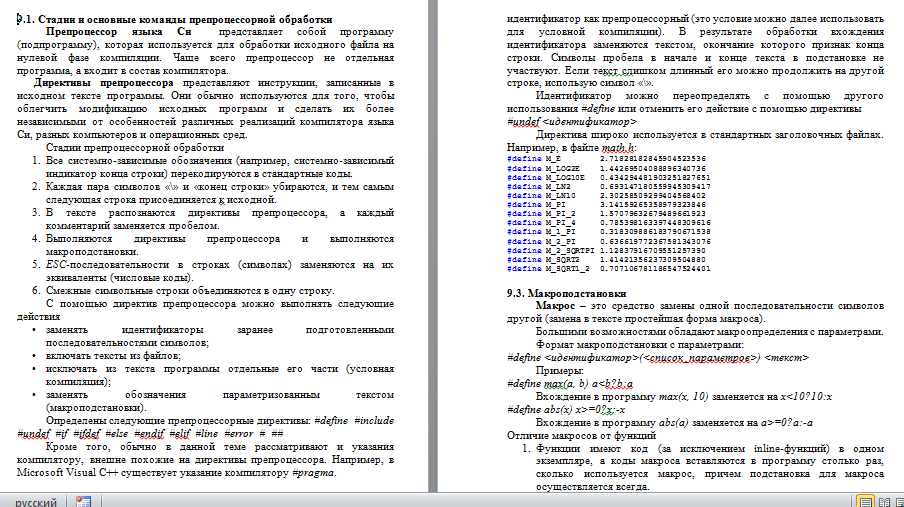Click the word 'Примеры:'
Viewport: 904px width, 507px height.
click(x=559, y=370)
